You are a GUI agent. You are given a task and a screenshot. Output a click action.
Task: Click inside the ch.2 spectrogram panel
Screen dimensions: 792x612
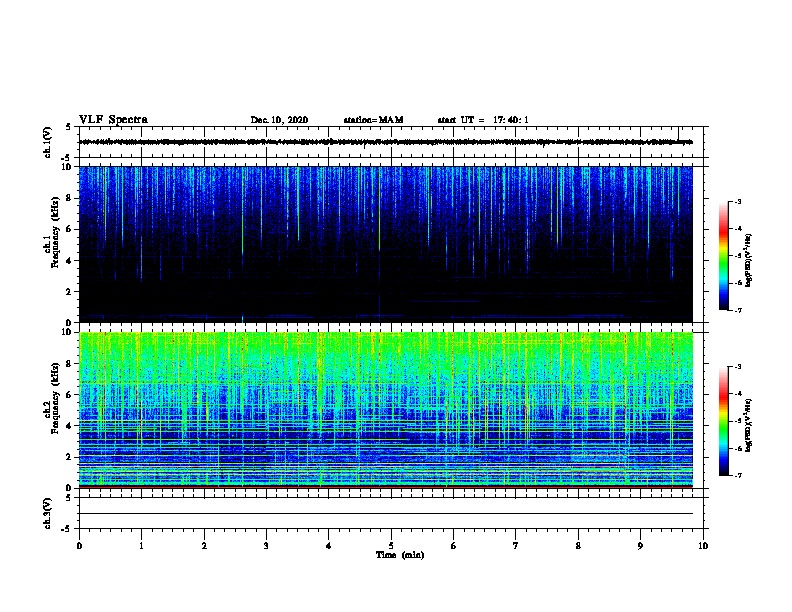click(386, 410)
